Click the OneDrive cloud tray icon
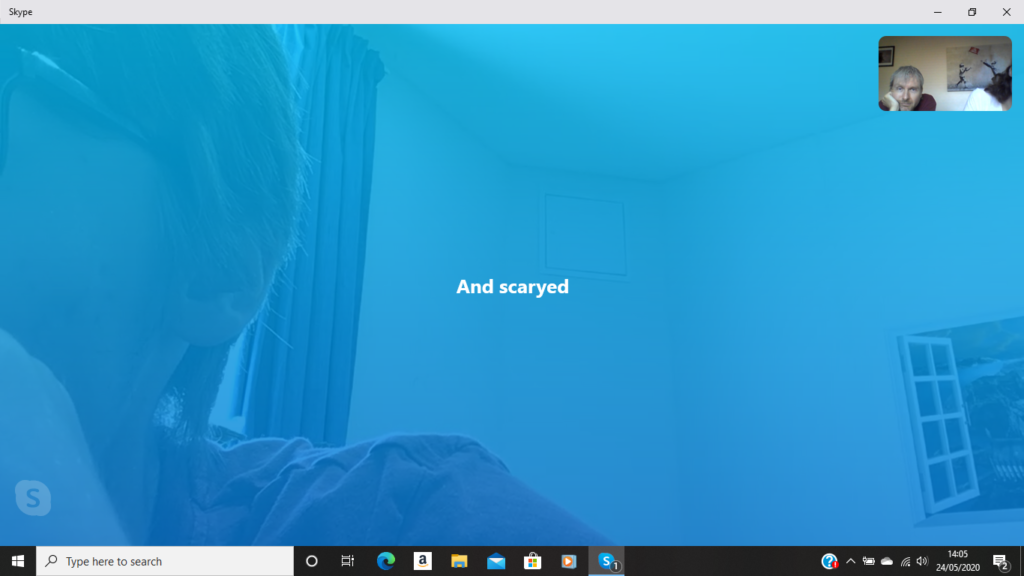 coord(887,561)
